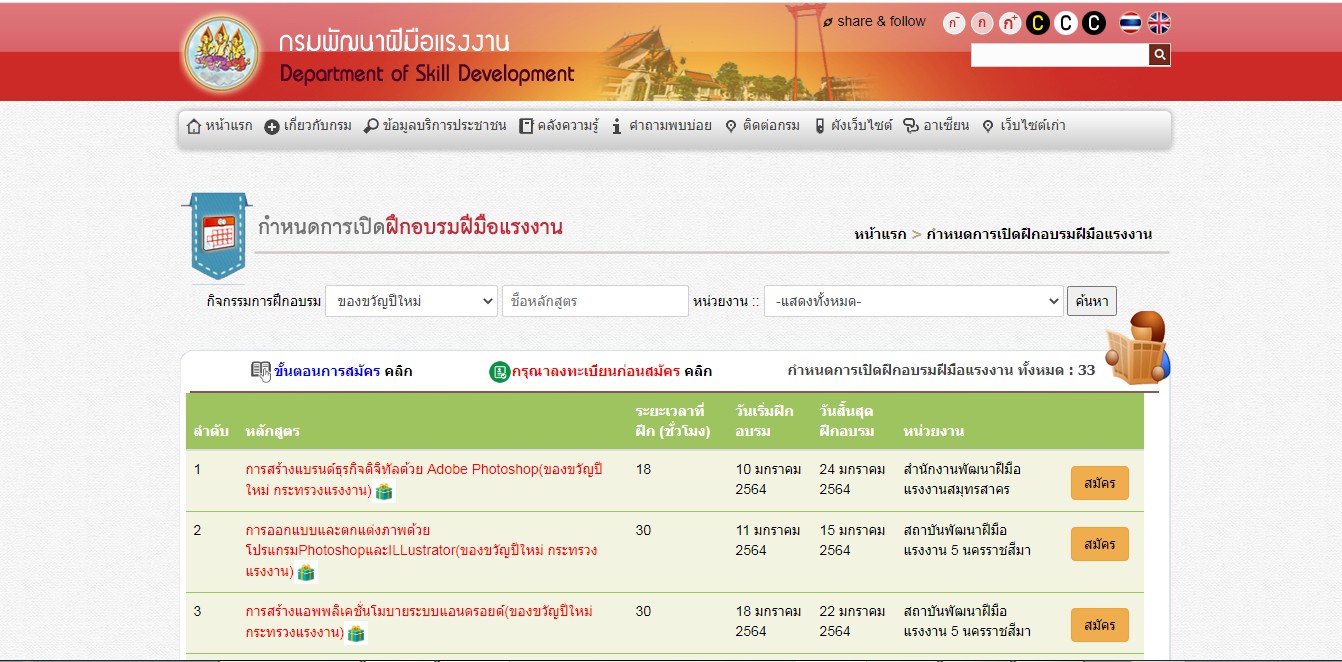Screen dimensions: 1342x662
Task: Click the newspaper reader icon
Action: 1138,348
